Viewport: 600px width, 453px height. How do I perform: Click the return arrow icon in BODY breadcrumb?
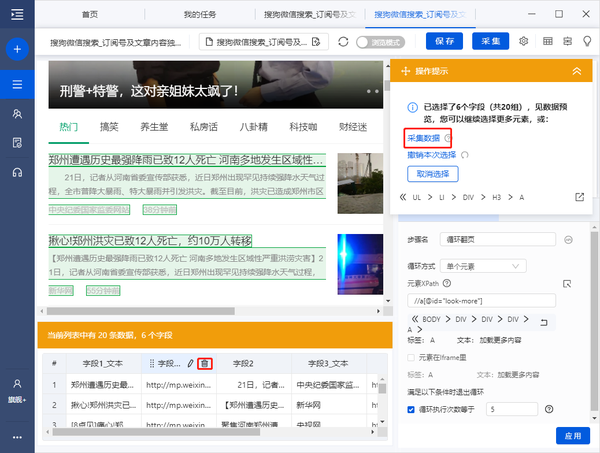[543, 323]
